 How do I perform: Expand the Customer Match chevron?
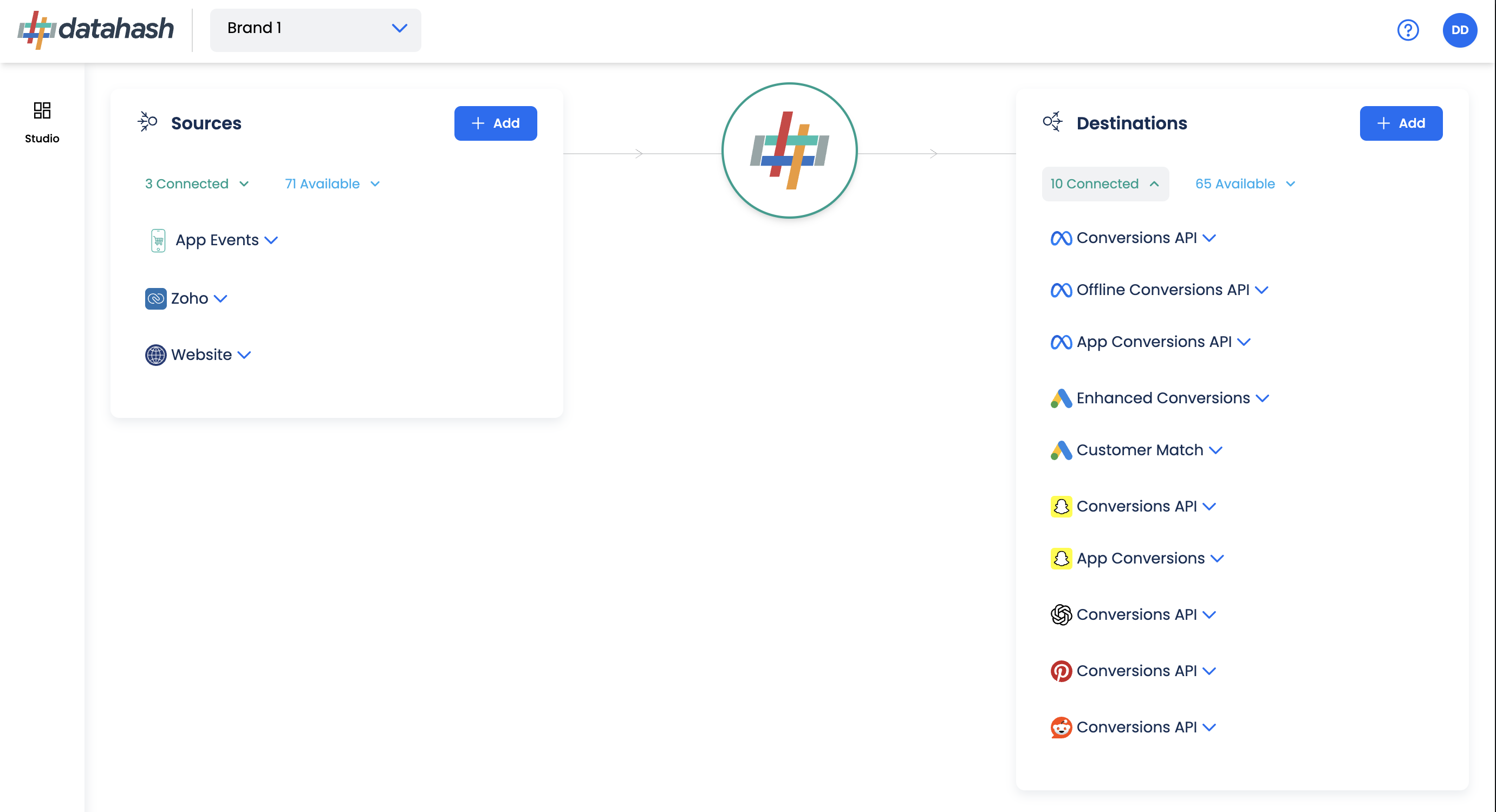(1216, 450)
